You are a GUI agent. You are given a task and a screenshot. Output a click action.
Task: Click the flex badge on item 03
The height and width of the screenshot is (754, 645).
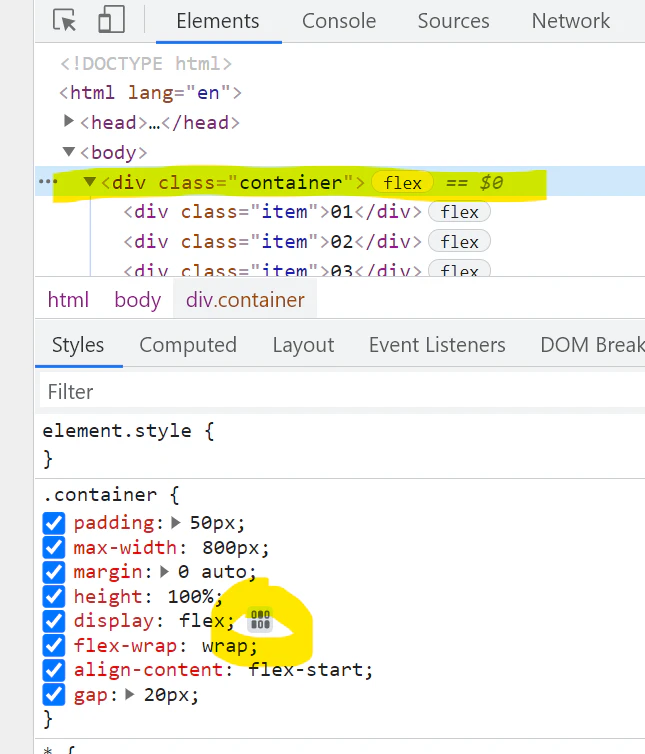[x=459, y=268]
